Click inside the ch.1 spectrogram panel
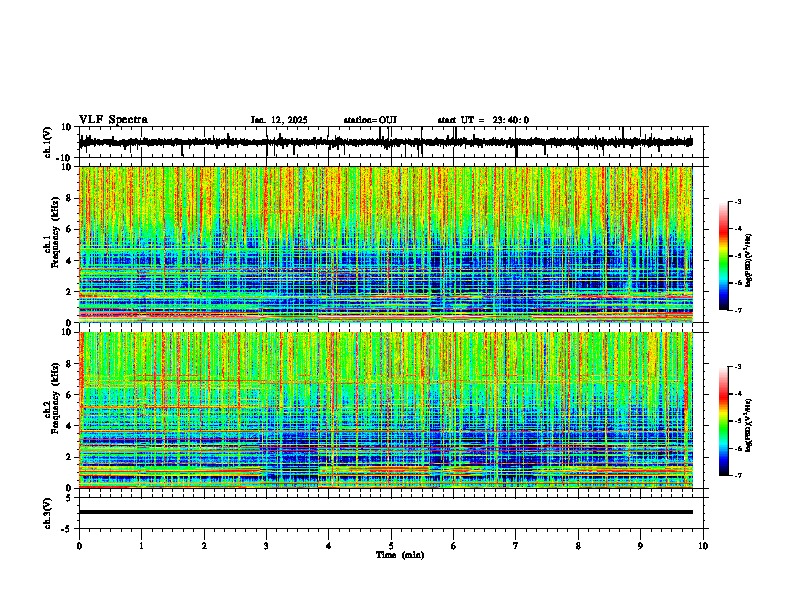 (x=386, y=244)
